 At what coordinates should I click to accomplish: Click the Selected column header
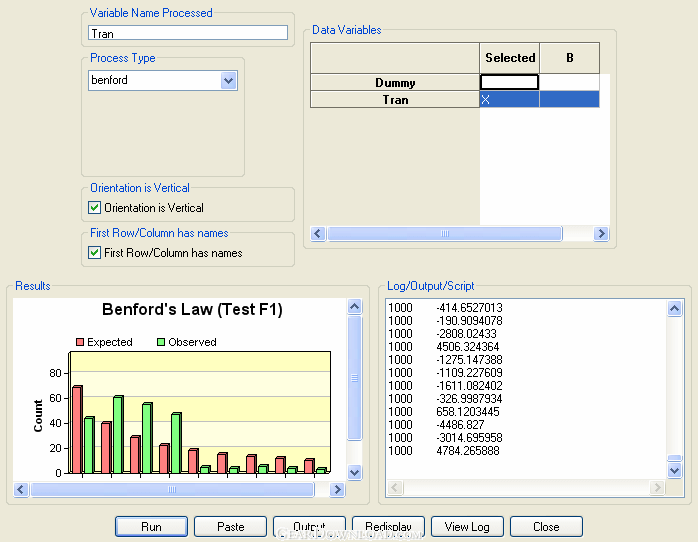point(510,58)
